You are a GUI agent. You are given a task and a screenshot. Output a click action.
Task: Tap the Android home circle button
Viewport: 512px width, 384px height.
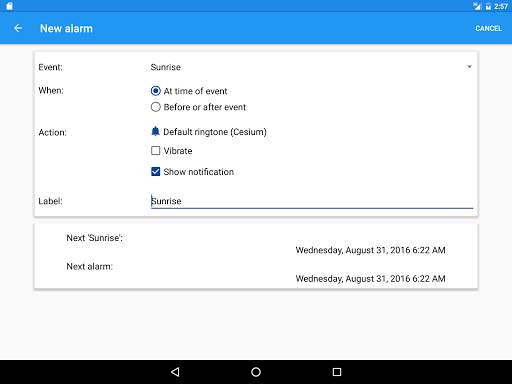(256, 372)
